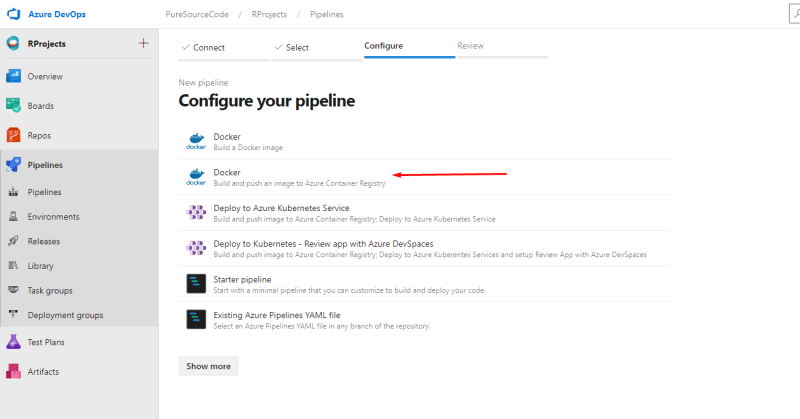The image size is (800, 419).
Task: Add new item with plus icon beside RProjects
Action: click(143, 43)
